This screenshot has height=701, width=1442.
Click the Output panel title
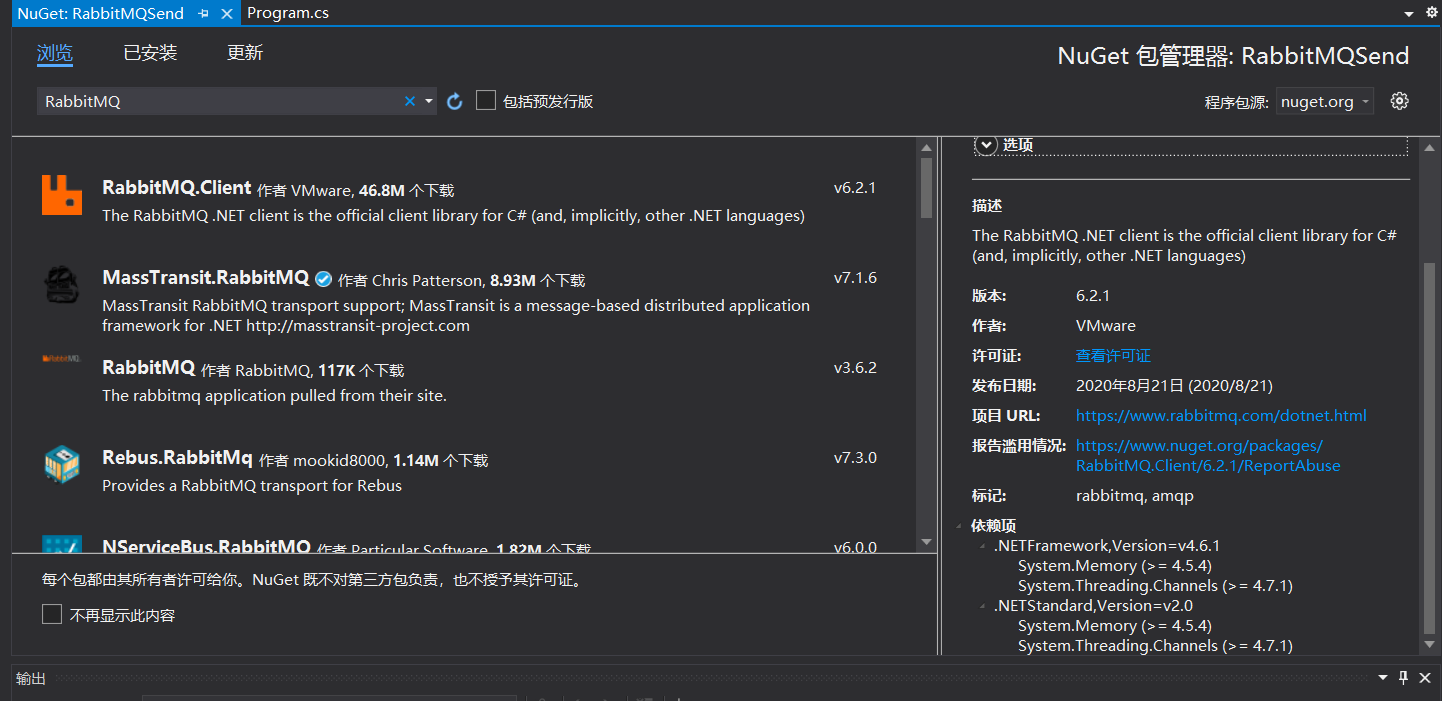[31, 678]
